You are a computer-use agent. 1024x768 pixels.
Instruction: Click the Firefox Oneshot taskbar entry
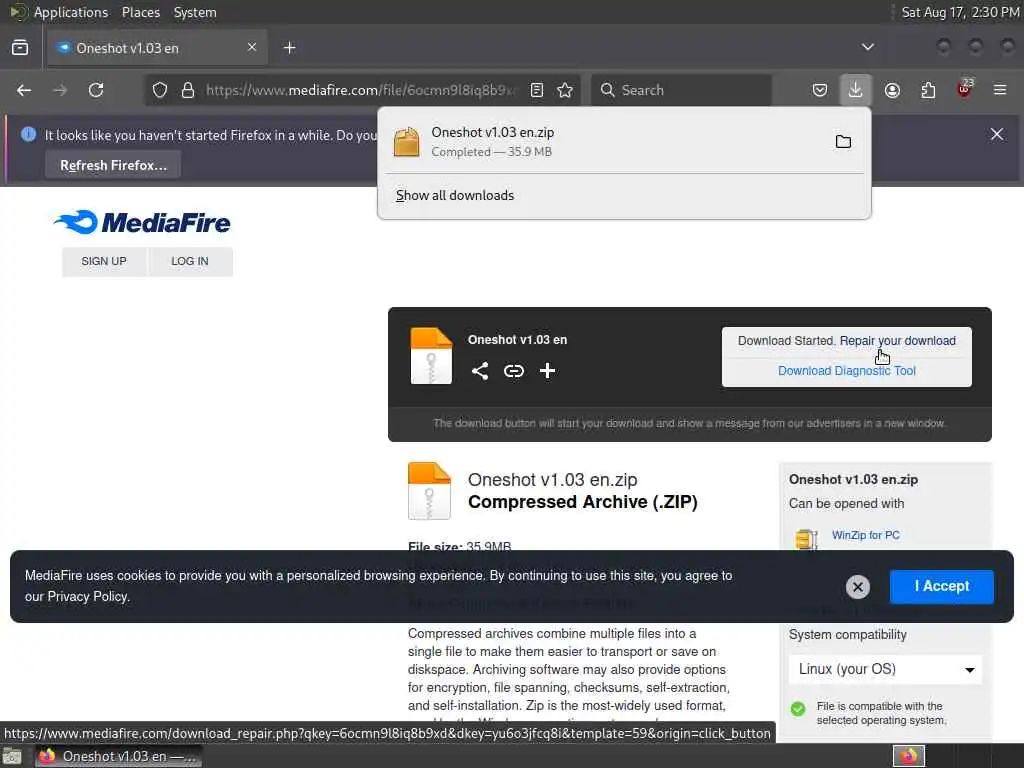[118, 756]
